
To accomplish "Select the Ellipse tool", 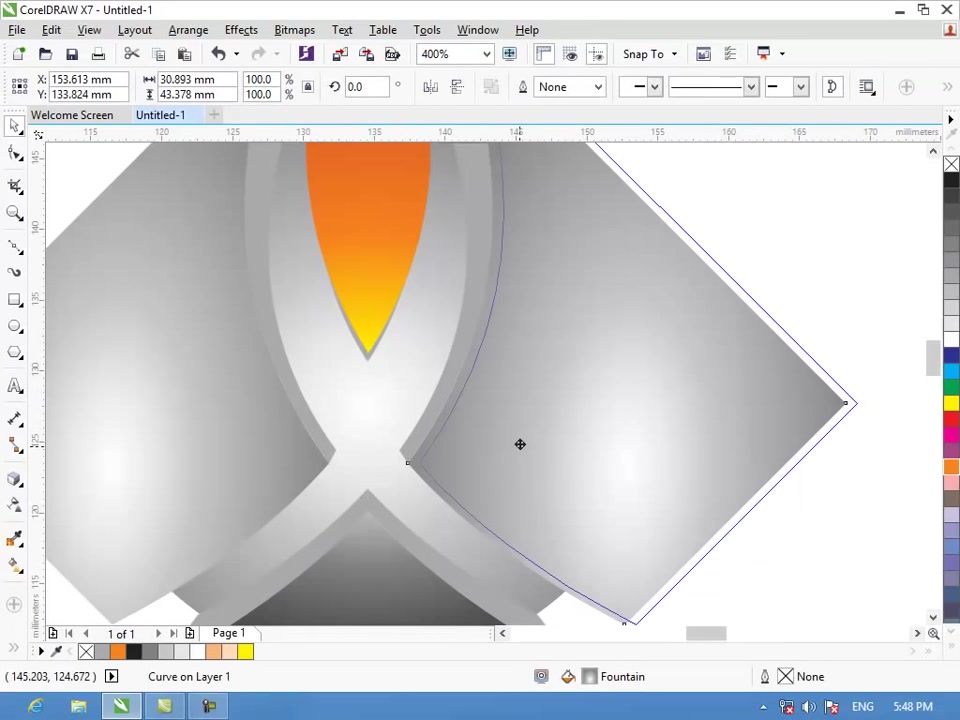I will click(x=14, y=326).
